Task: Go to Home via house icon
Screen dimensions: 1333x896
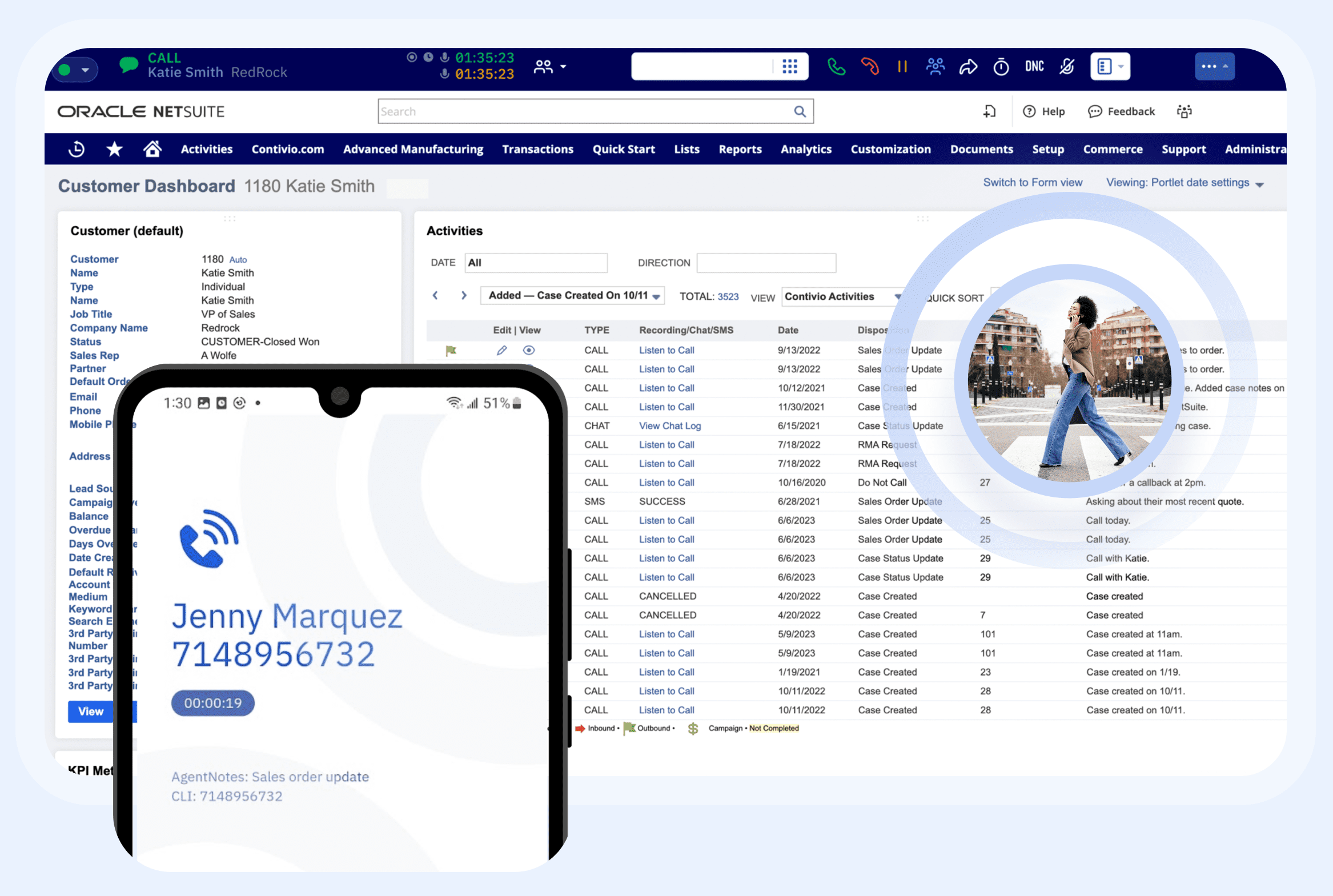Action: click(x=152, y=148)
